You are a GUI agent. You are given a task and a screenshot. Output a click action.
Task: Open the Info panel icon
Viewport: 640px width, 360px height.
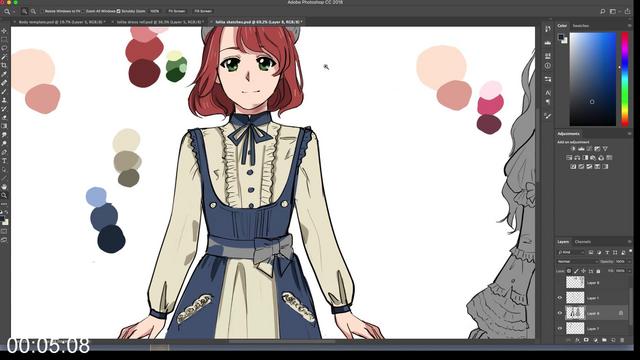[548, 65]
